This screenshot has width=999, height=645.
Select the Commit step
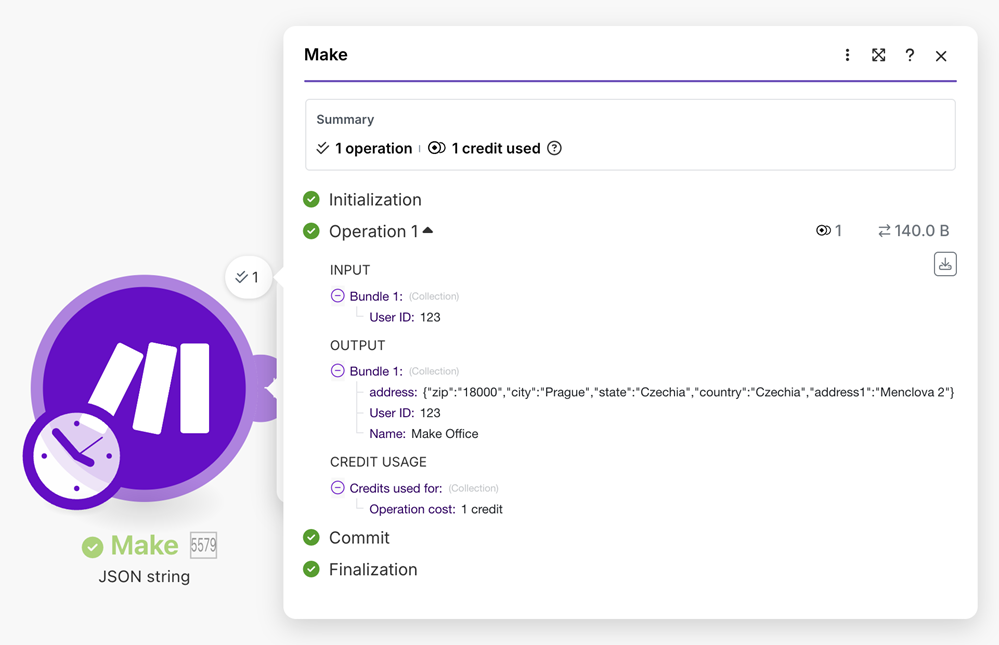(359, 538)
